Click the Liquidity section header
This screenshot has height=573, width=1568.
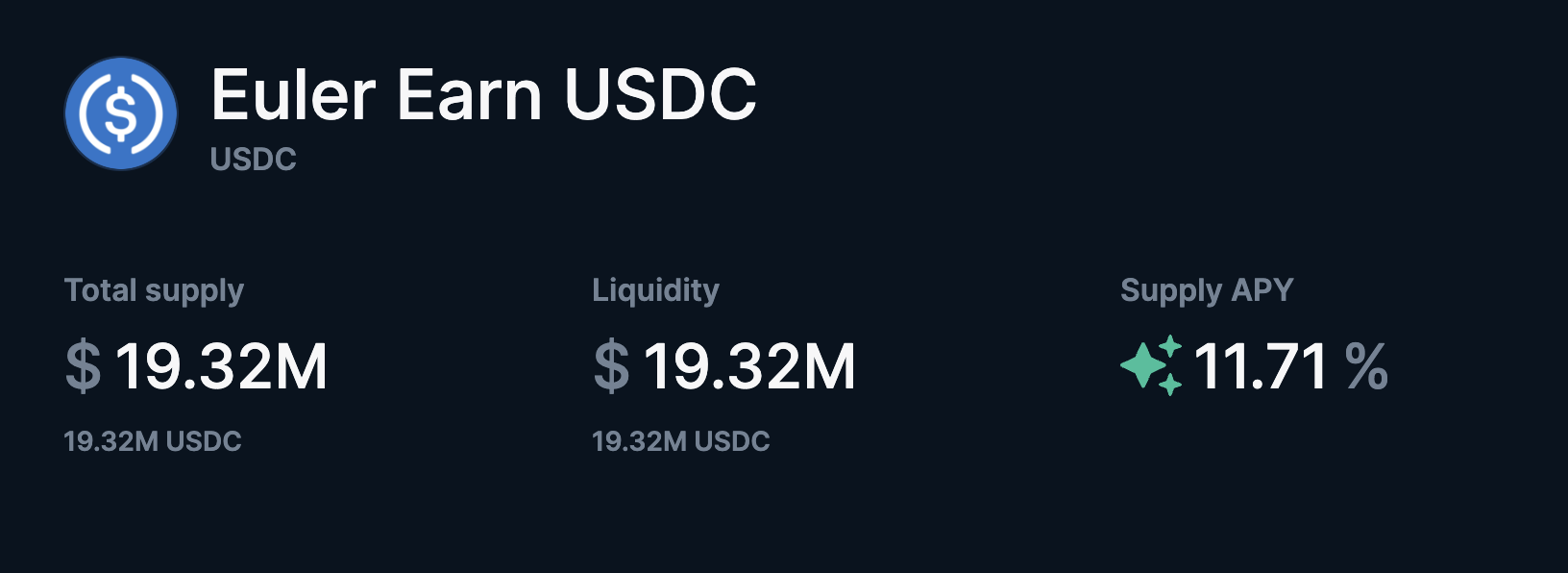coord(656,289)
